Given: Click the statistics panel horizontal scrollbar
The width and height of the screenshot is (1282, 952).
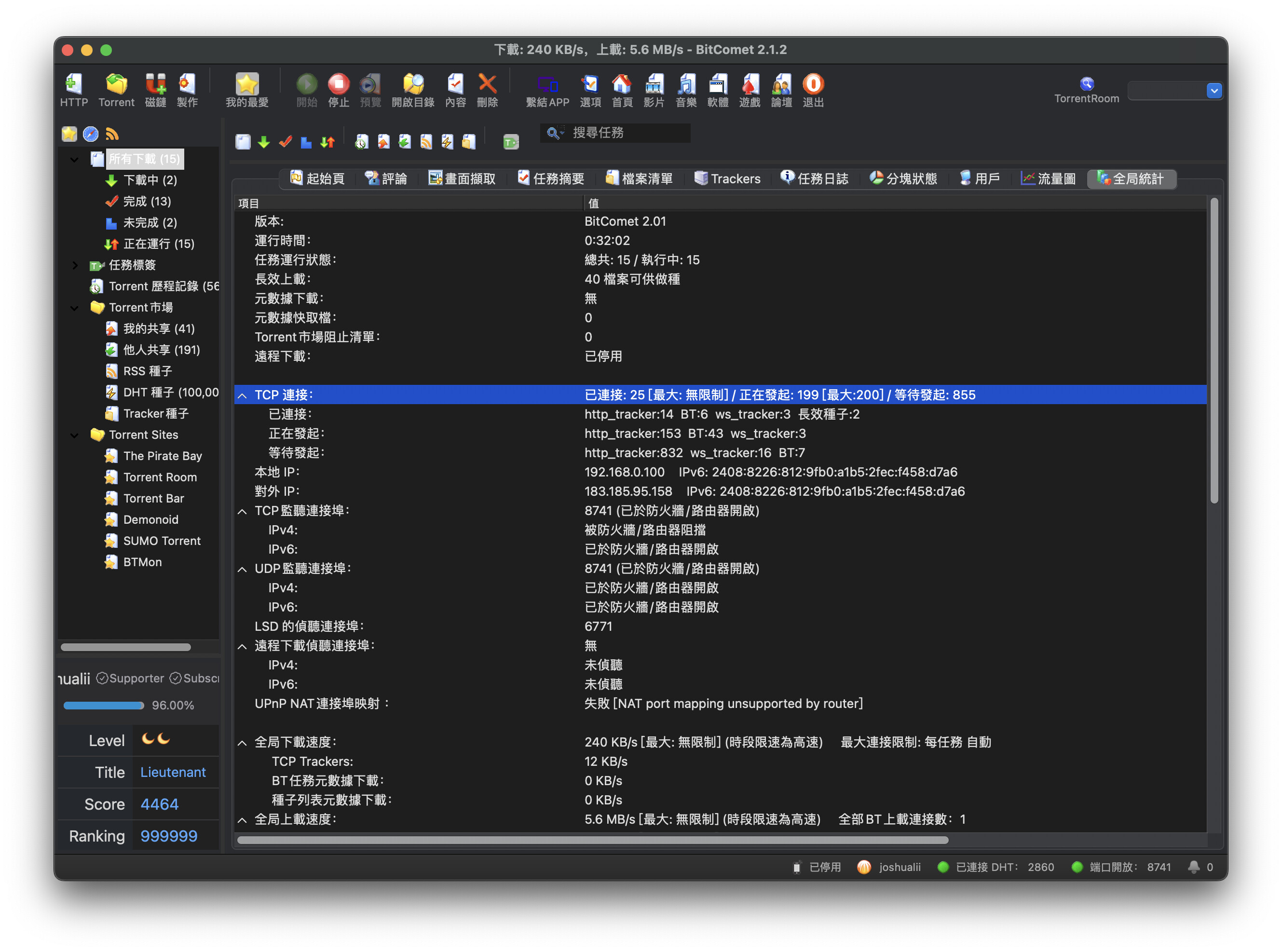Looking at the screenshot, I should pos(592,840).
